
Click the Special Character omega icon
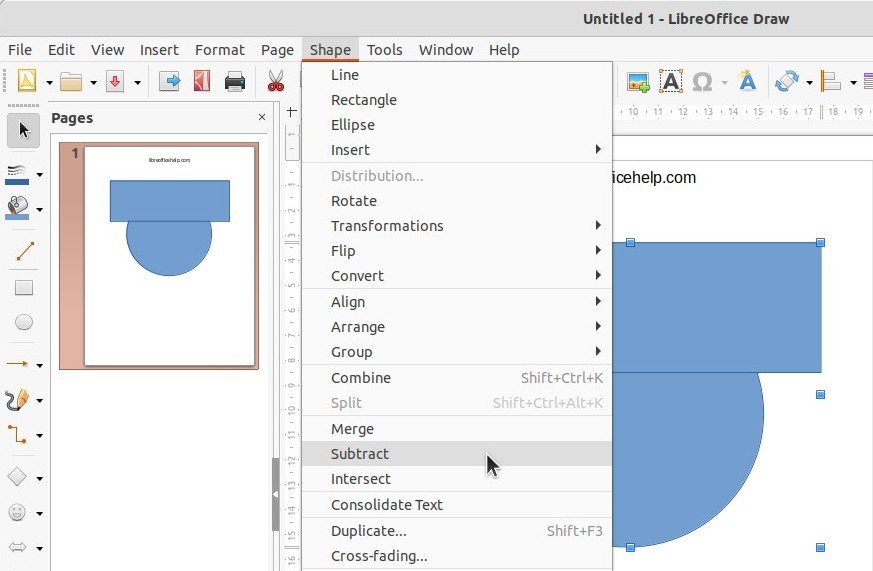pos(703,82)
